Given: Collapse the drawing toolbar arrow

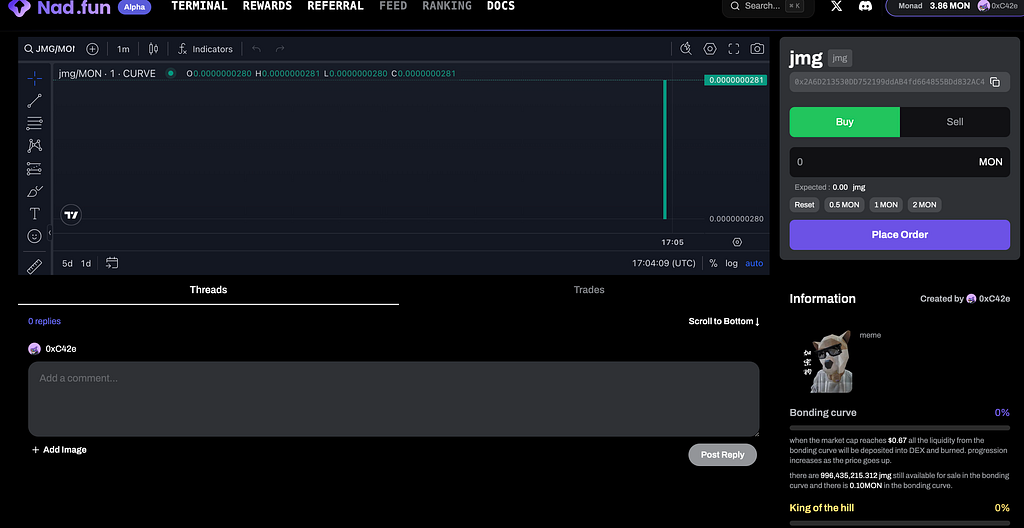Looking at the screenshot, I should tap(49, 231).
